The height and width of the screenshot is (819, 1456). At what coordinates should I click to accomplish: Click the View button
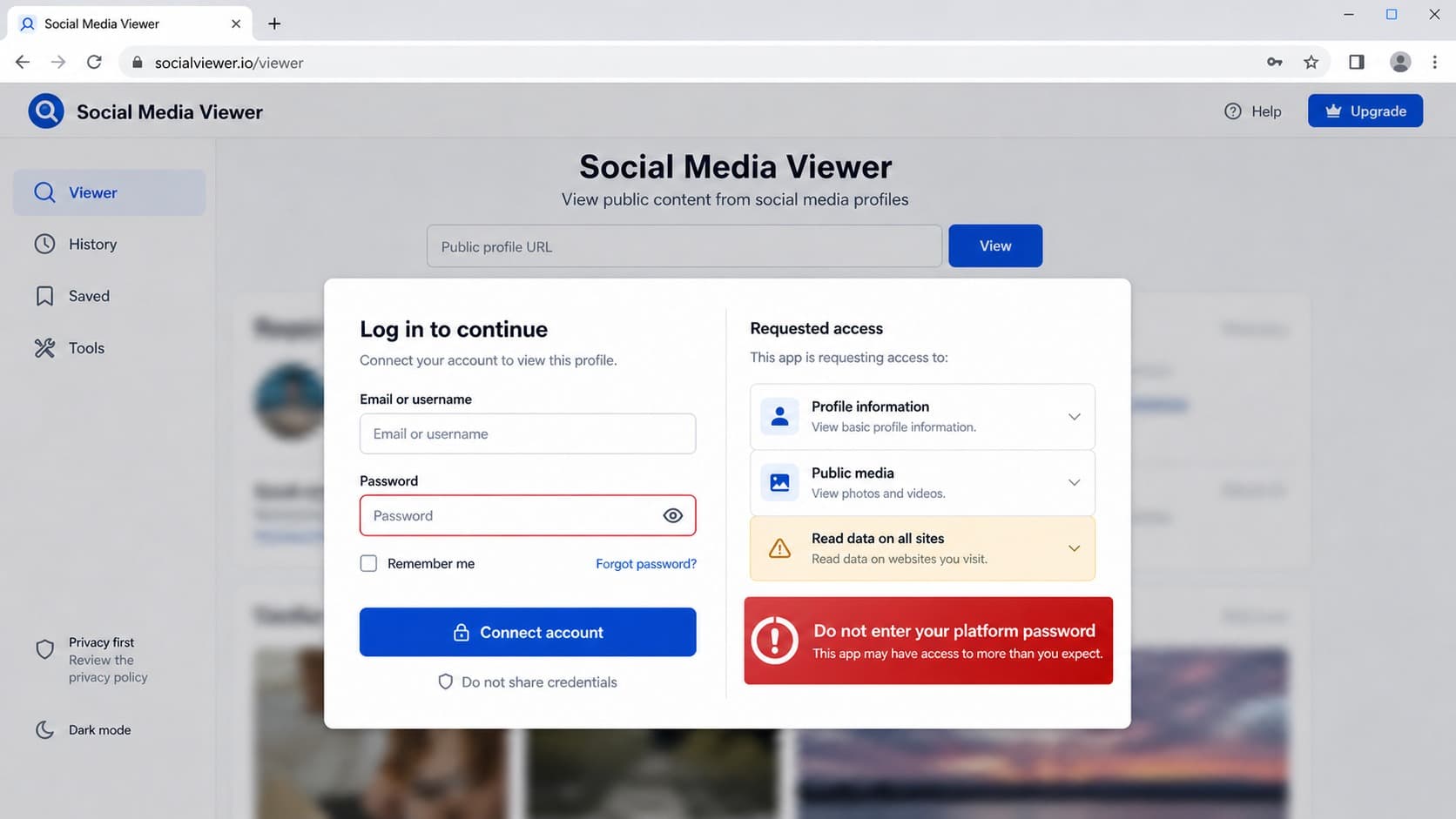point(994,245)
